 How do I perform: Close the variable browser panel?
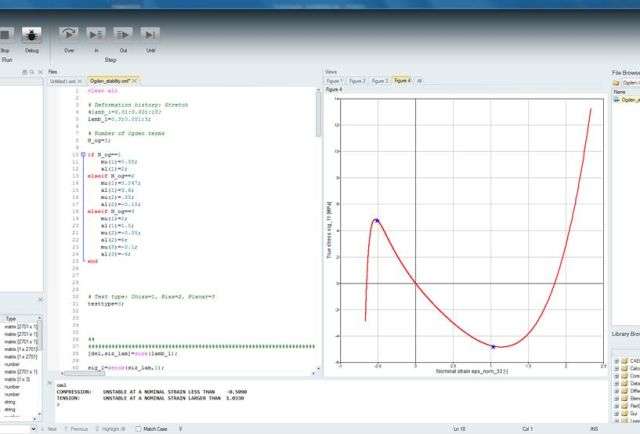[x=40, y=300]
